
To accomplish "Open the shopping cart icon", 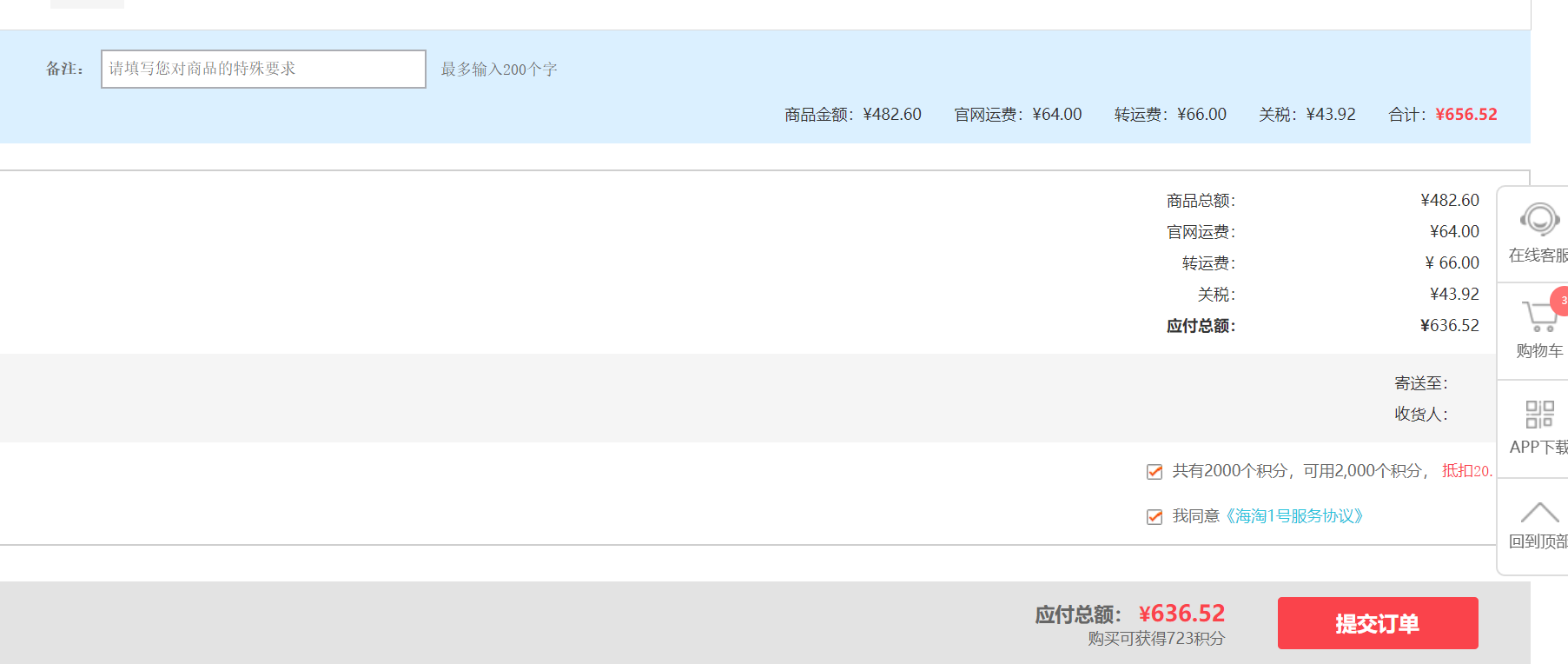I will (x=1539, y=315).
